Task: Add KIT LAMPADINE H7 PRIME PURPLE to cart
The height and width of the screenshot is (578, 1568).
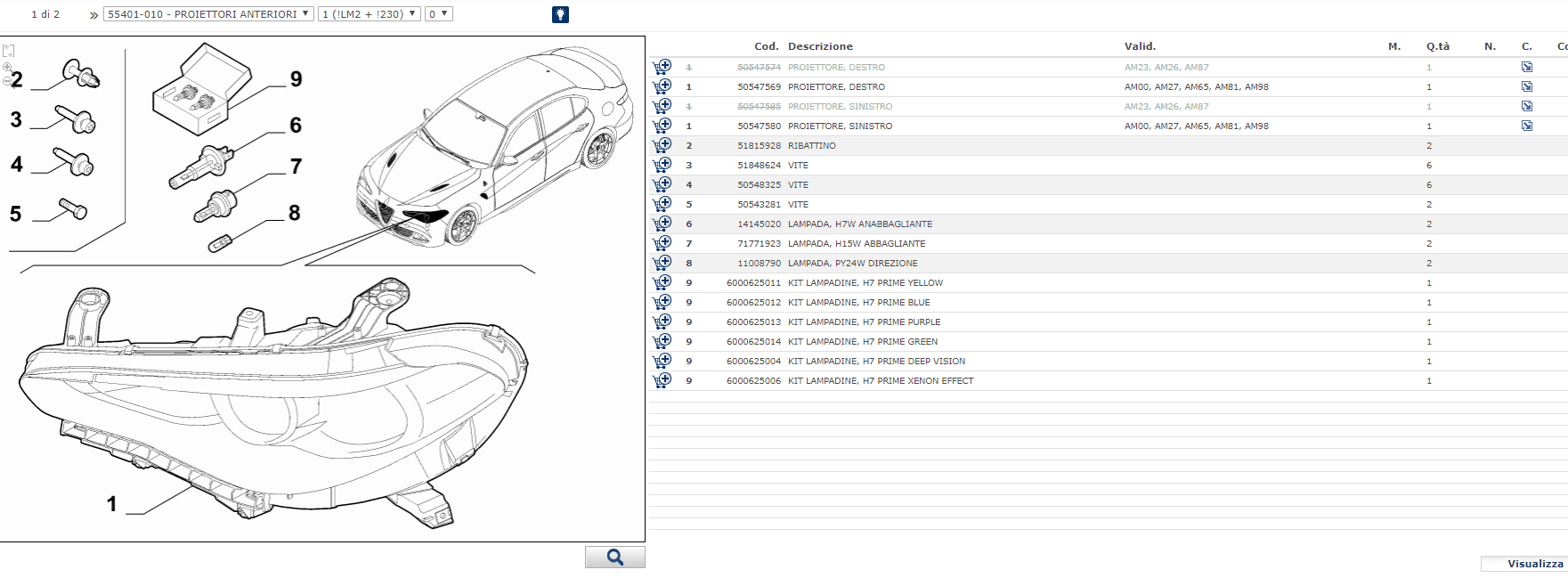Action: [662, 322]
